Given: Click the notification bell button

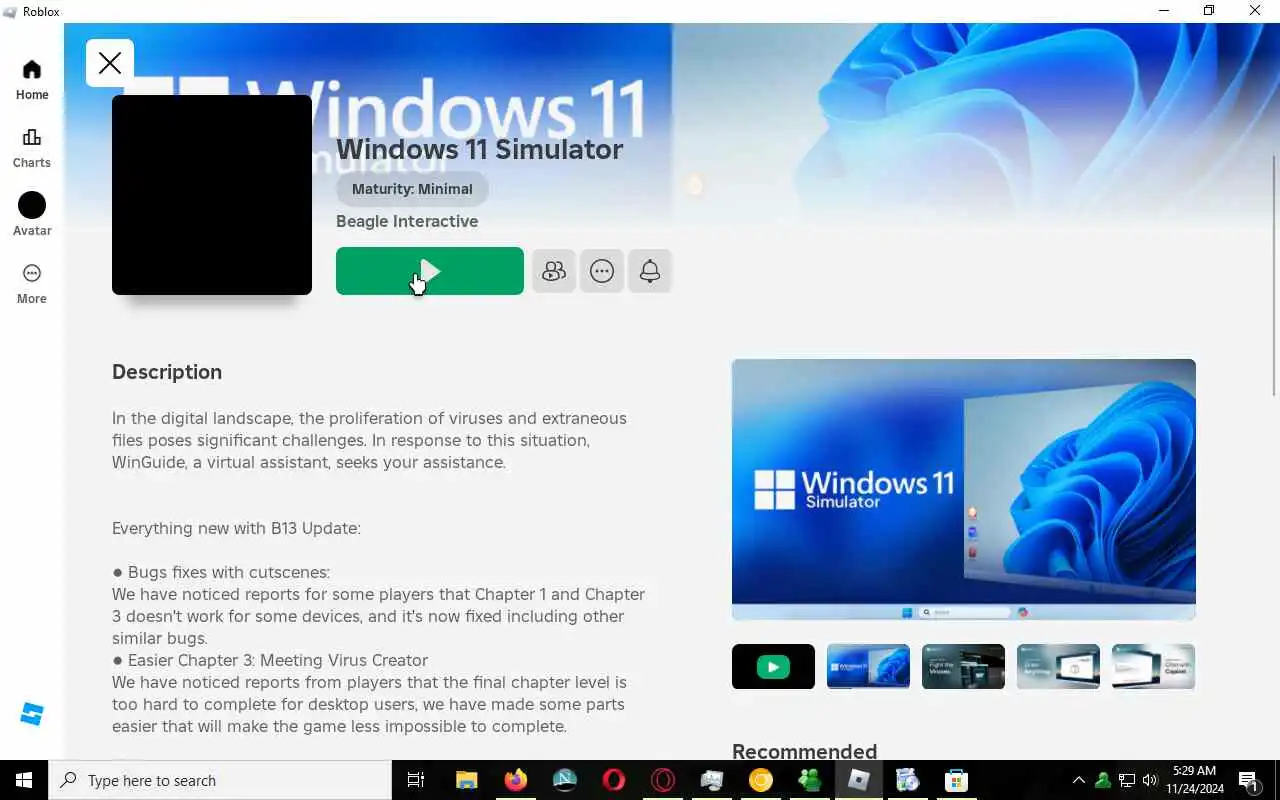Looking at the screenshot, I should pos(650,271).
